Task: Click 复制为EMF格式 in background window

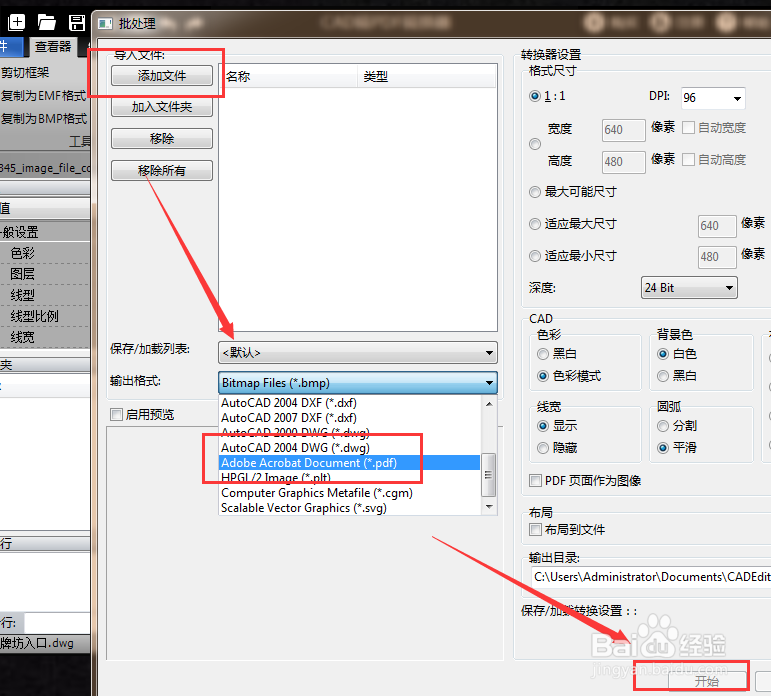Action: point(43,95)
